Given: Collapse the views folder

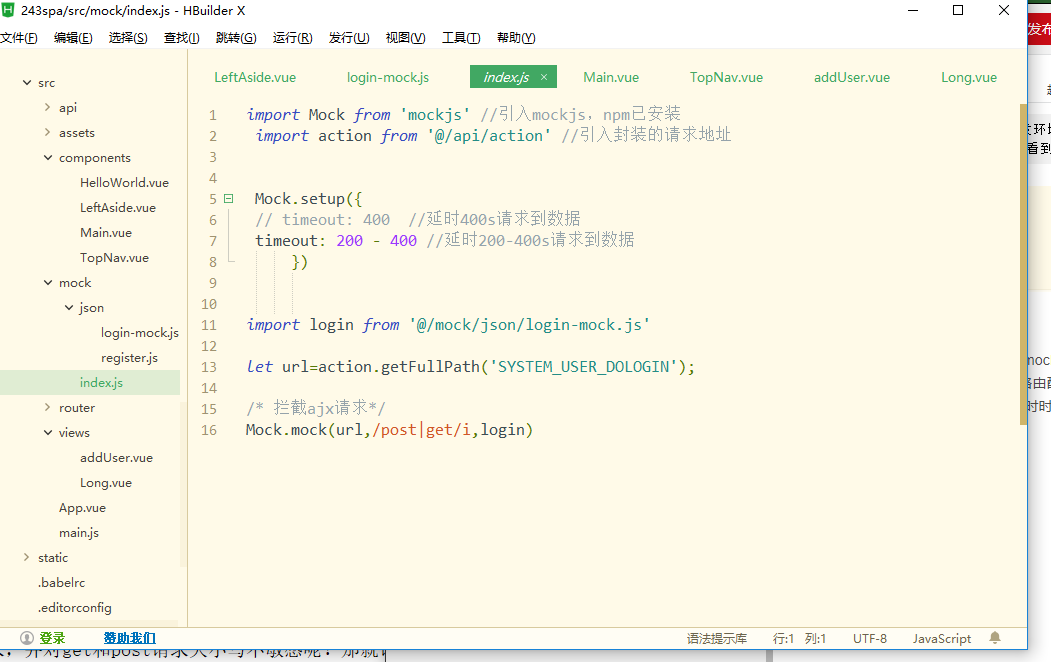Looking at the screenshot, I should click(x=48, y=432).
